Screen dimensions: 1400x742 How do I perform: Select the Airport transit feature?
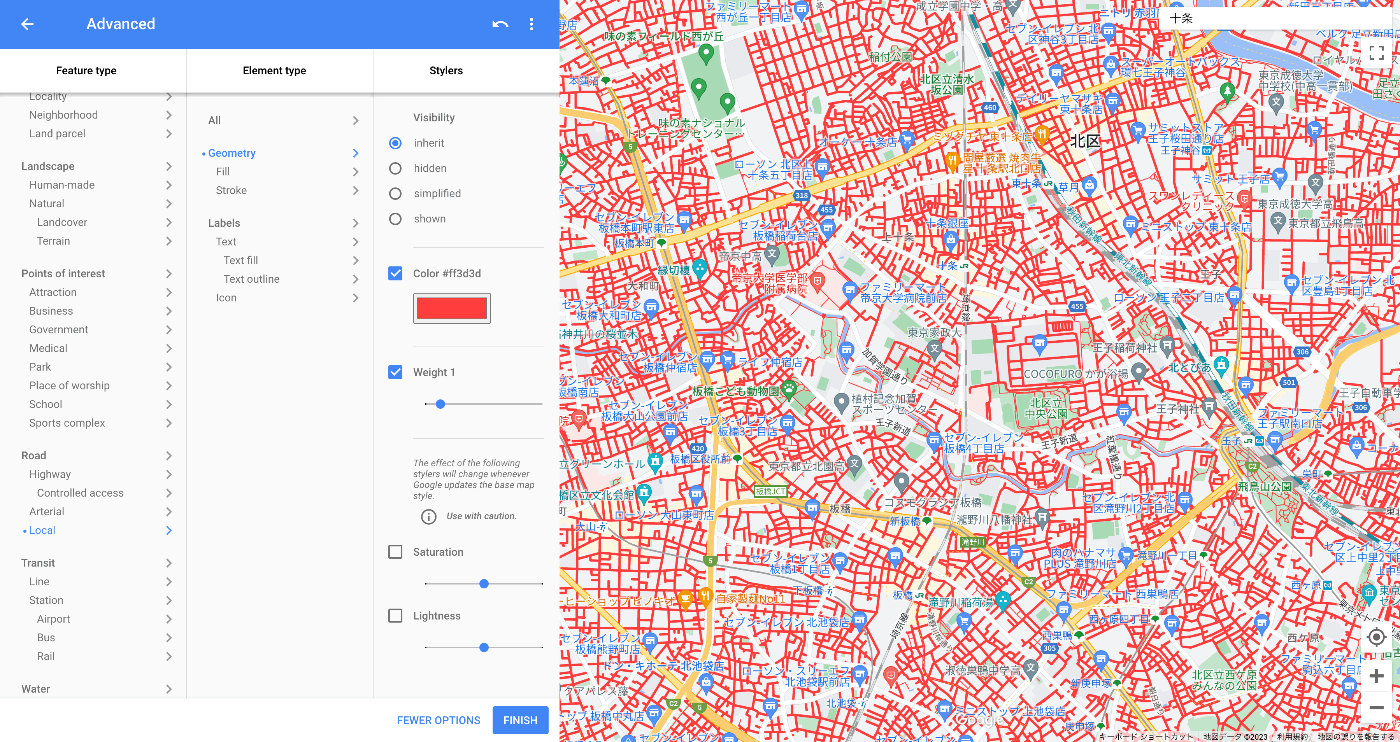coord(54,619)
